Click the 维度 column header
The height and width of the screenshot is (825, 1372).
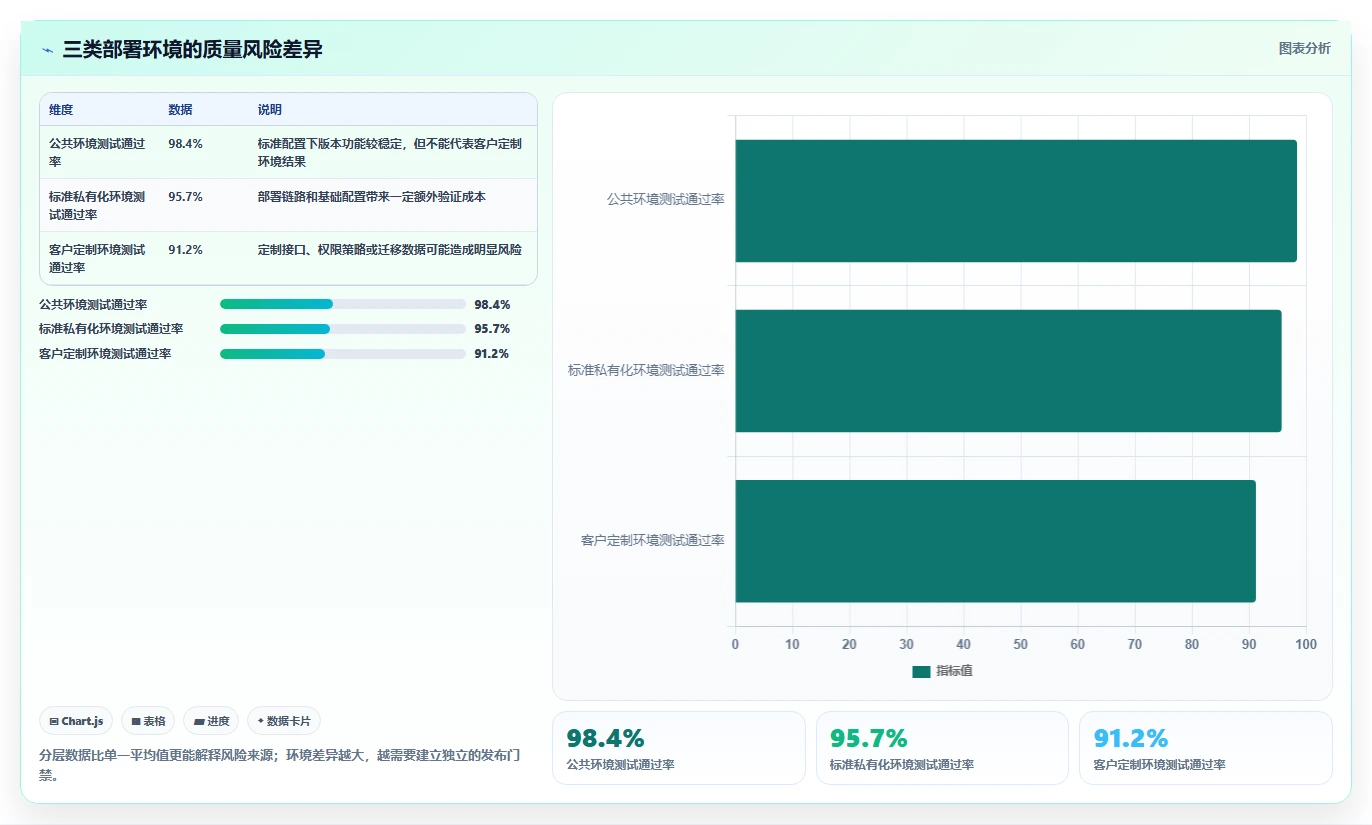click(61, 110)
